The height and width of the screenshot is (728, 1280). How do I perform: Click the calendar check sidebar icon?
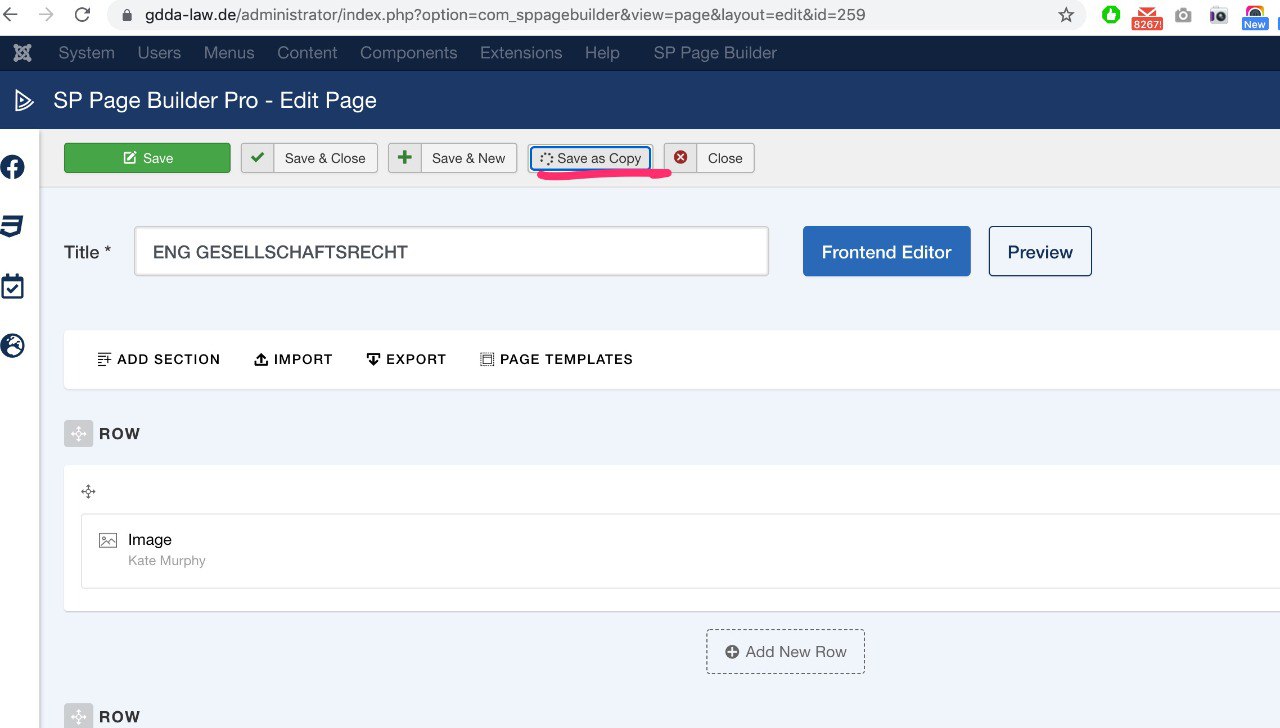click(12, 287)
